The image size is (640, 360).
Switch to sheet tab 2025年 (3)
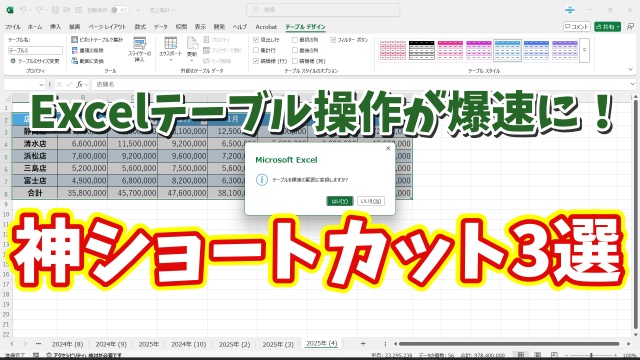278,344
